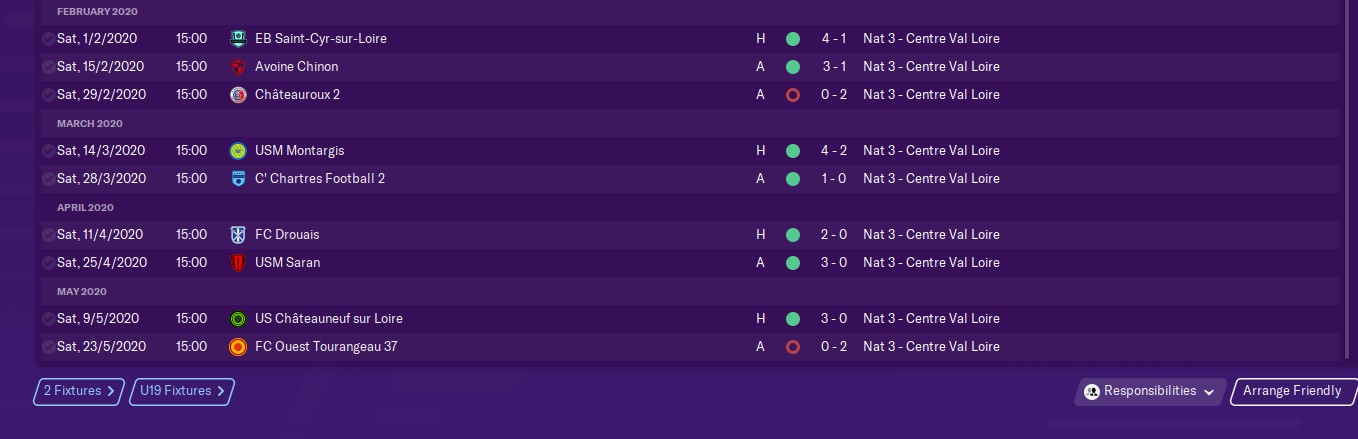The image size is (1358, 439).
Task: Click the C' Chartres Football 2 badge
Action: [x=238, y=179]
